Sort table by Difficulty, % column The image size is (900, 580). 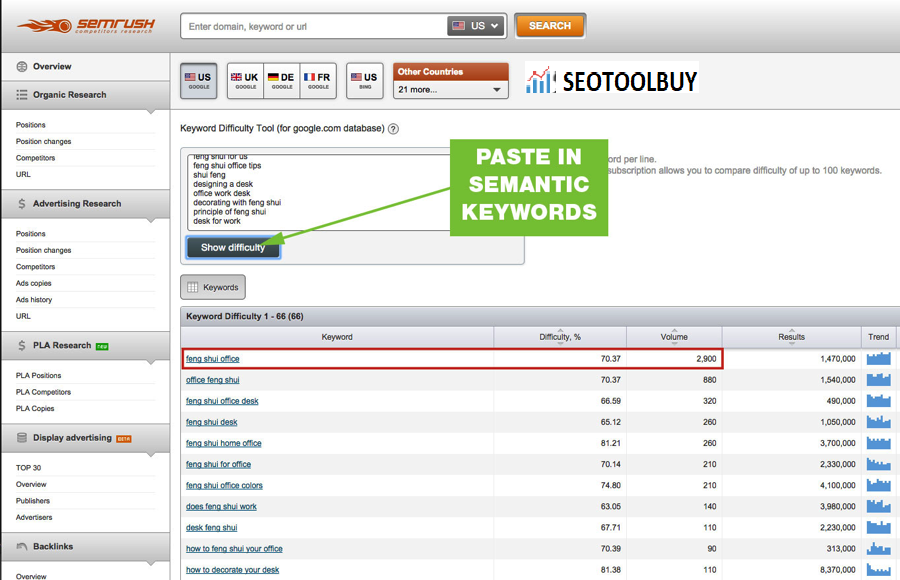560,337
